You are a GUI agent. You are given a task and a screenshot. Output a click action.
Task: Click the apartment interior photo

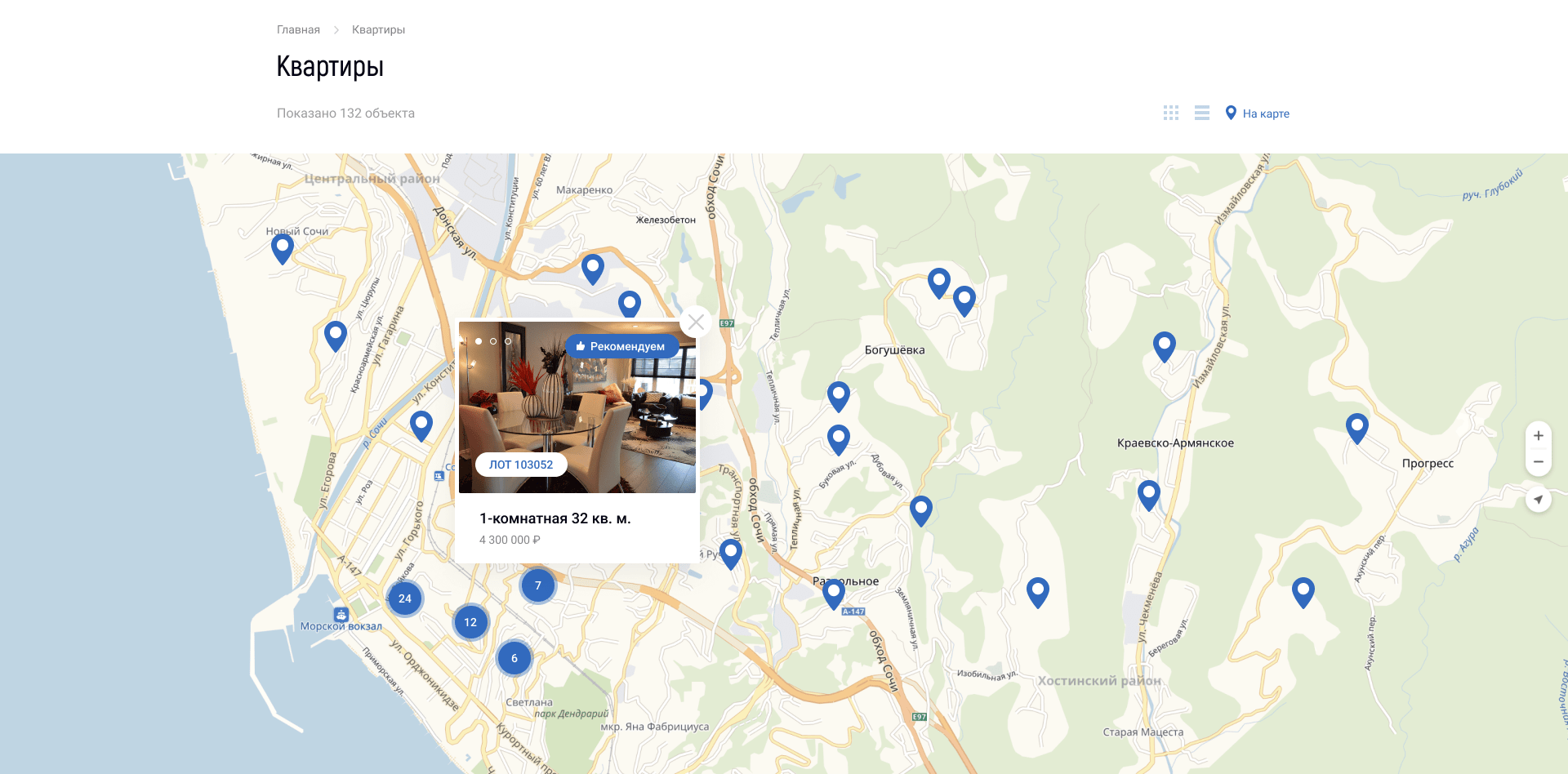577,407
